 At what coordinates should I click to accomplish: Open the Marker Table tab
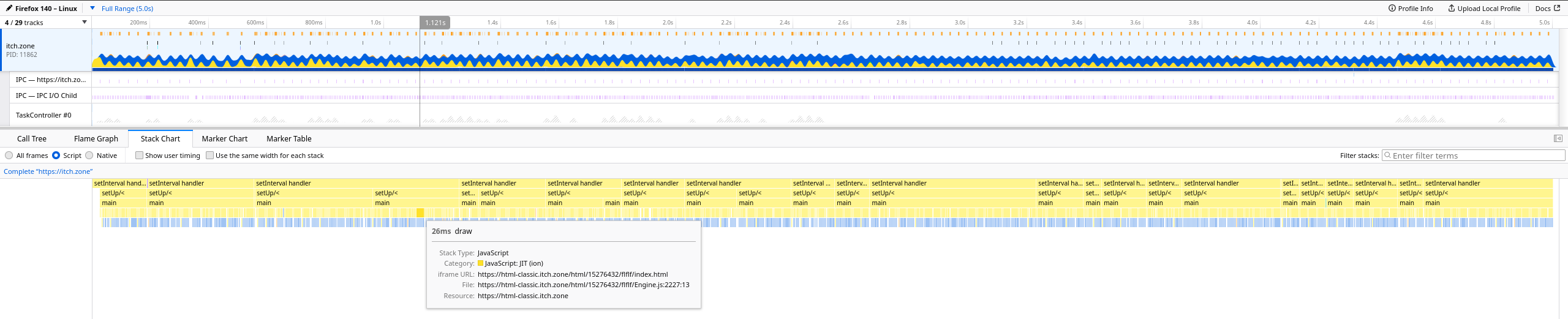click(x=289, y=139)
